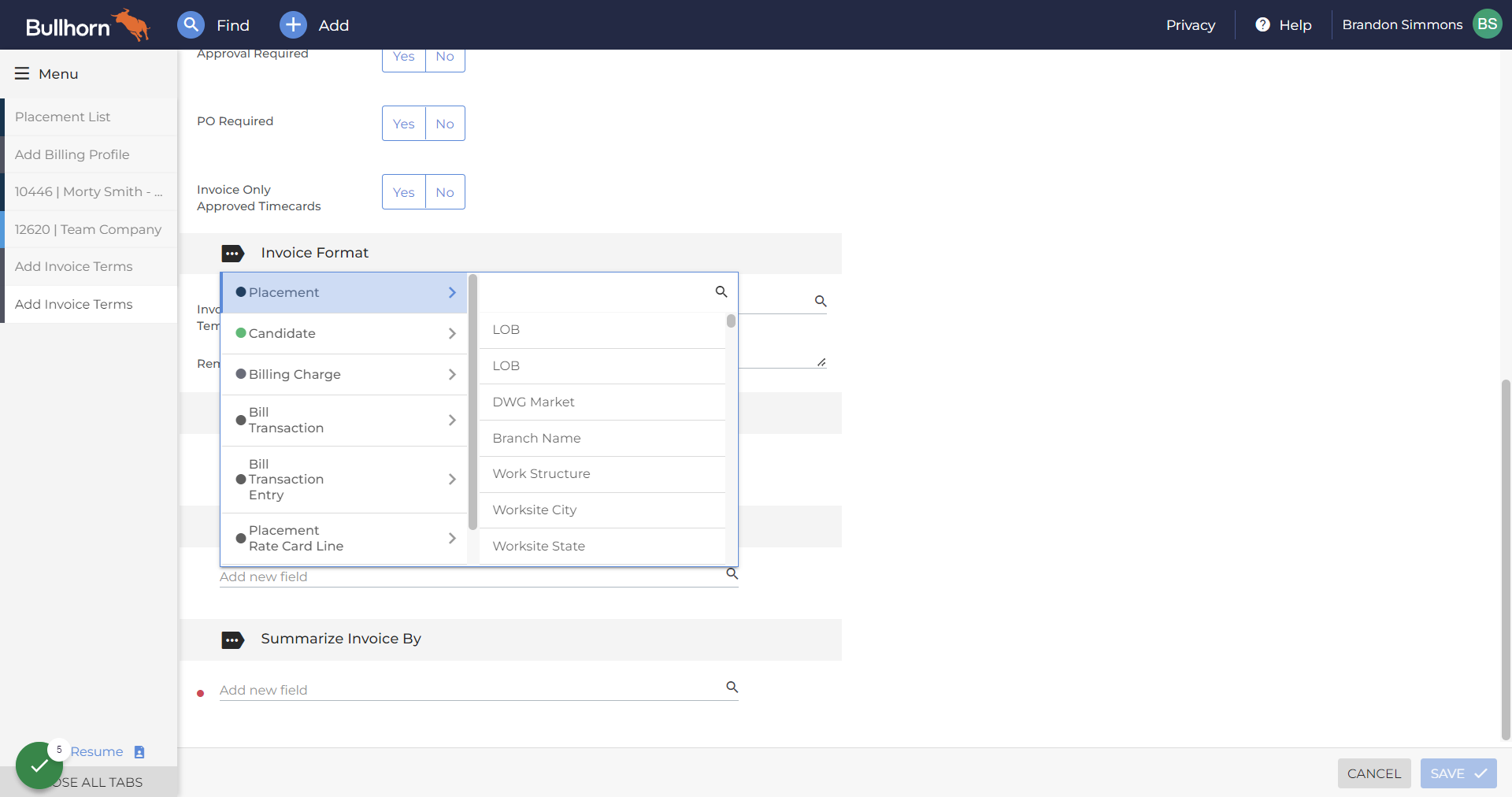Image resolution: width=1512 pixels, height=797 pixels.
Task: Click the green checkmark circle badge
Action: pos(39,765)
